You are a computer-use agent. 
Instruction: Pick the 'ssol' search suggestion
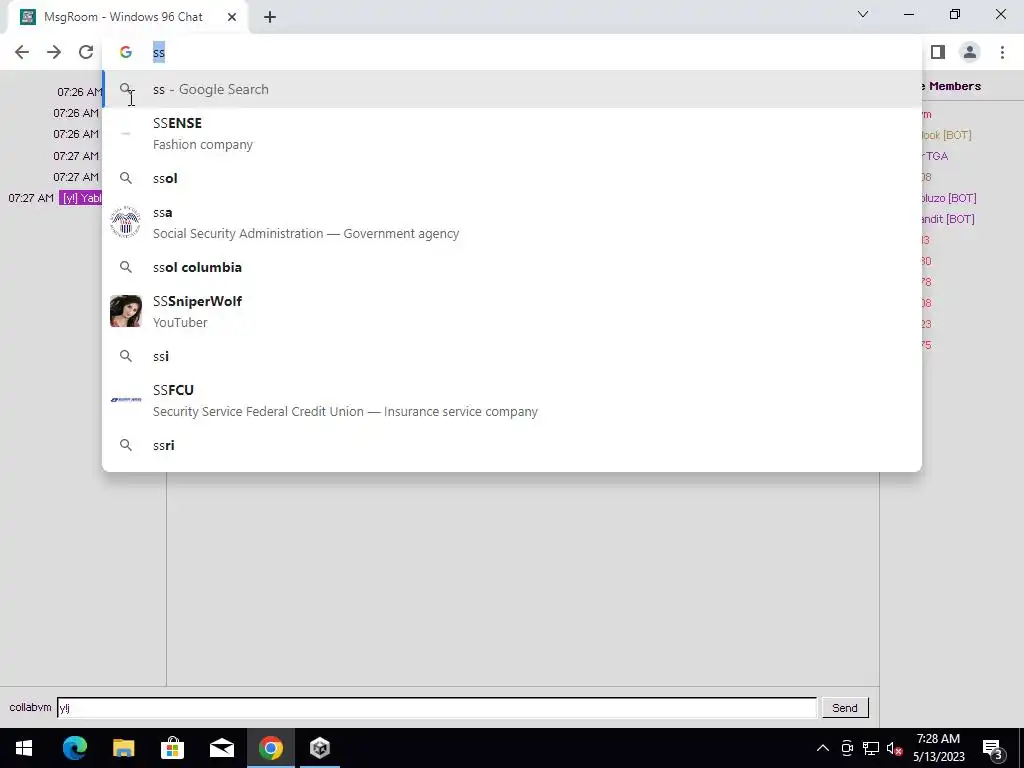pos(512,178)
